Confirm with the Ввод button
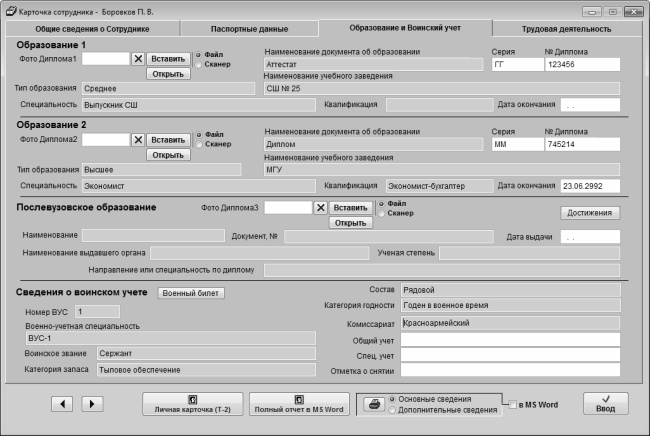The image size is (650, 436). coord(606,403)
